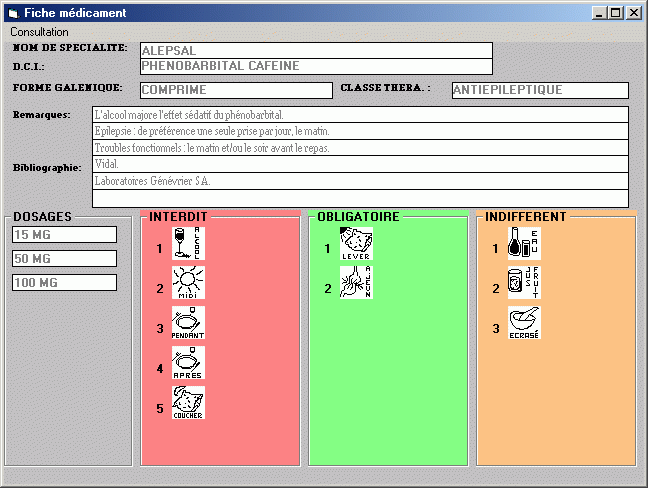The image size is (648, 488).
Task: Click the Alcool wine glass icon
Action: pyautogui.click(x=188, y=243)
